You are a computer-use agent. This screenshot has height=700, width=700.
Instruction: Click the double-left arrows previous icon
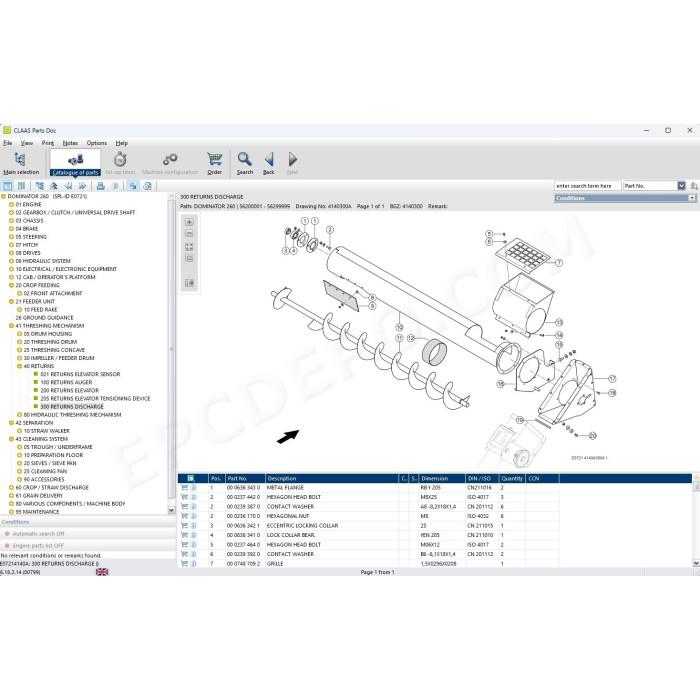pyautogui.click(x=68, y=186)
